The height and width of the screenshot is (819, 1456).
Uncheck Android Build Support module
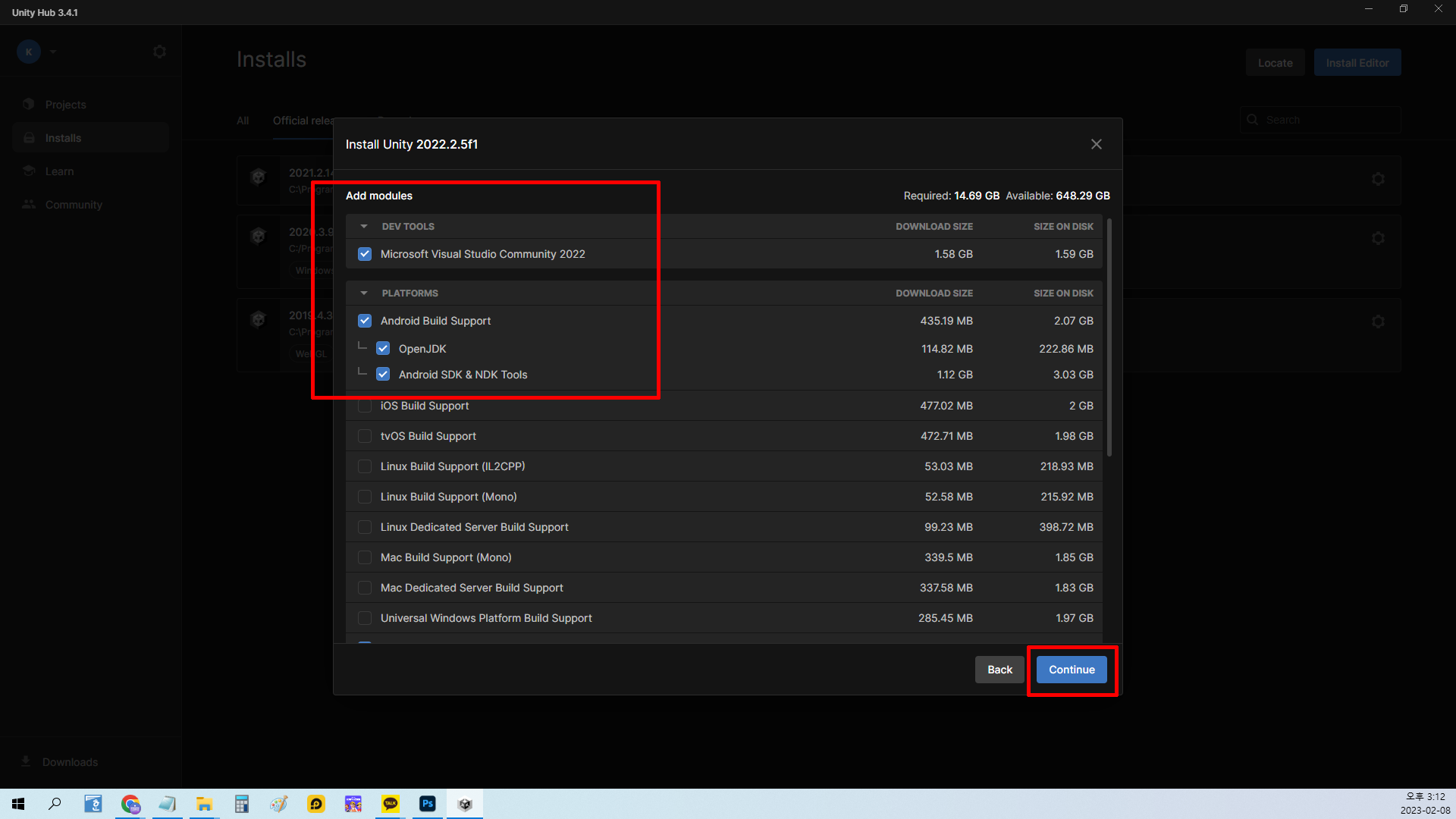pyautogui.click(x=365, y=321)
